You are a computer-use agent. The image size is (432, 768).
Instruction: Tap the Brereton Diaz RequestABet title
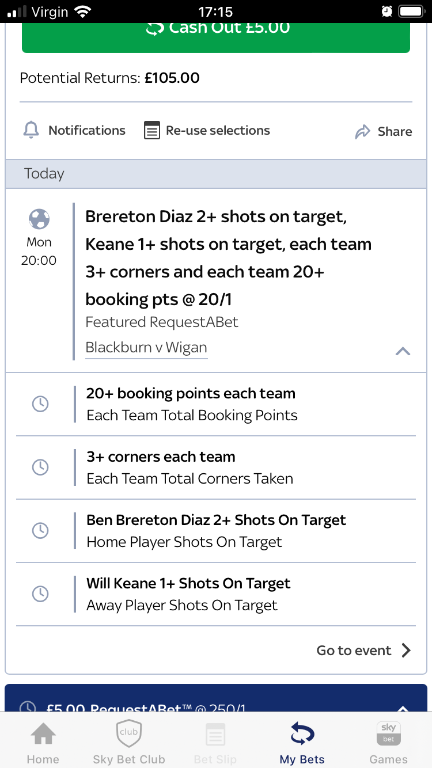click(x=228, y=258)
